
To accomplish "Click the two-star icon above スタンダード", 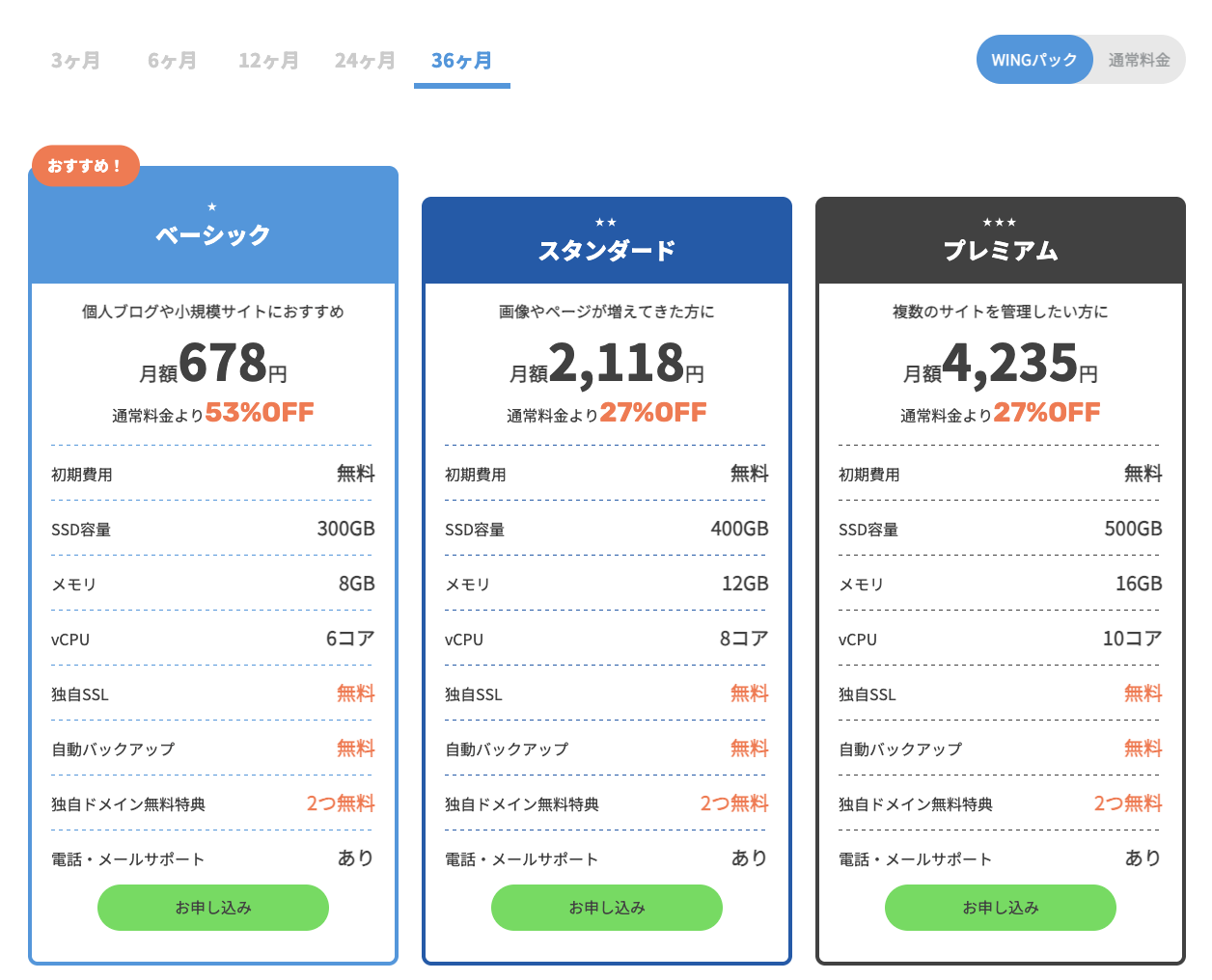I will tap(606, 222).
